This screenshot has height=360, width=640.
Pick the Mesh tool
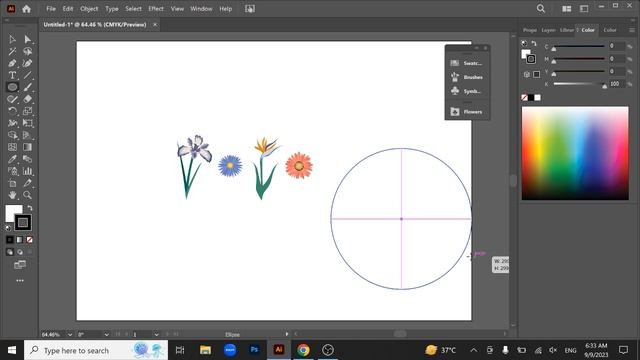point(12,147)
